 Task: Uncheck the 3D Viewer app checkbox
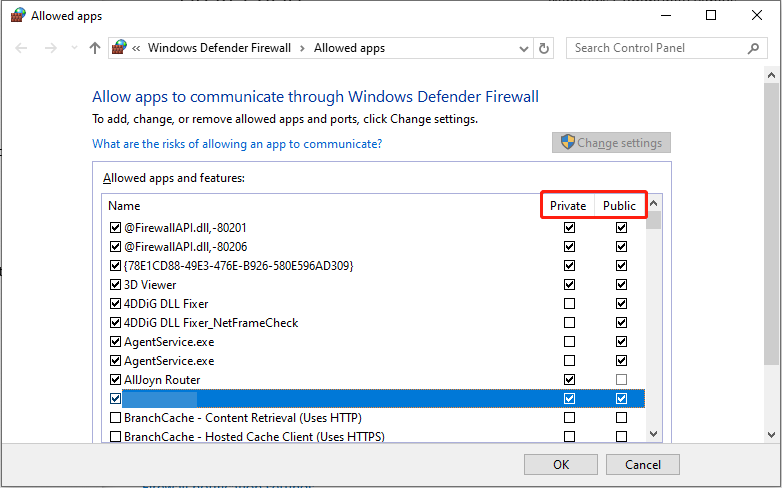tap(115, 285)
